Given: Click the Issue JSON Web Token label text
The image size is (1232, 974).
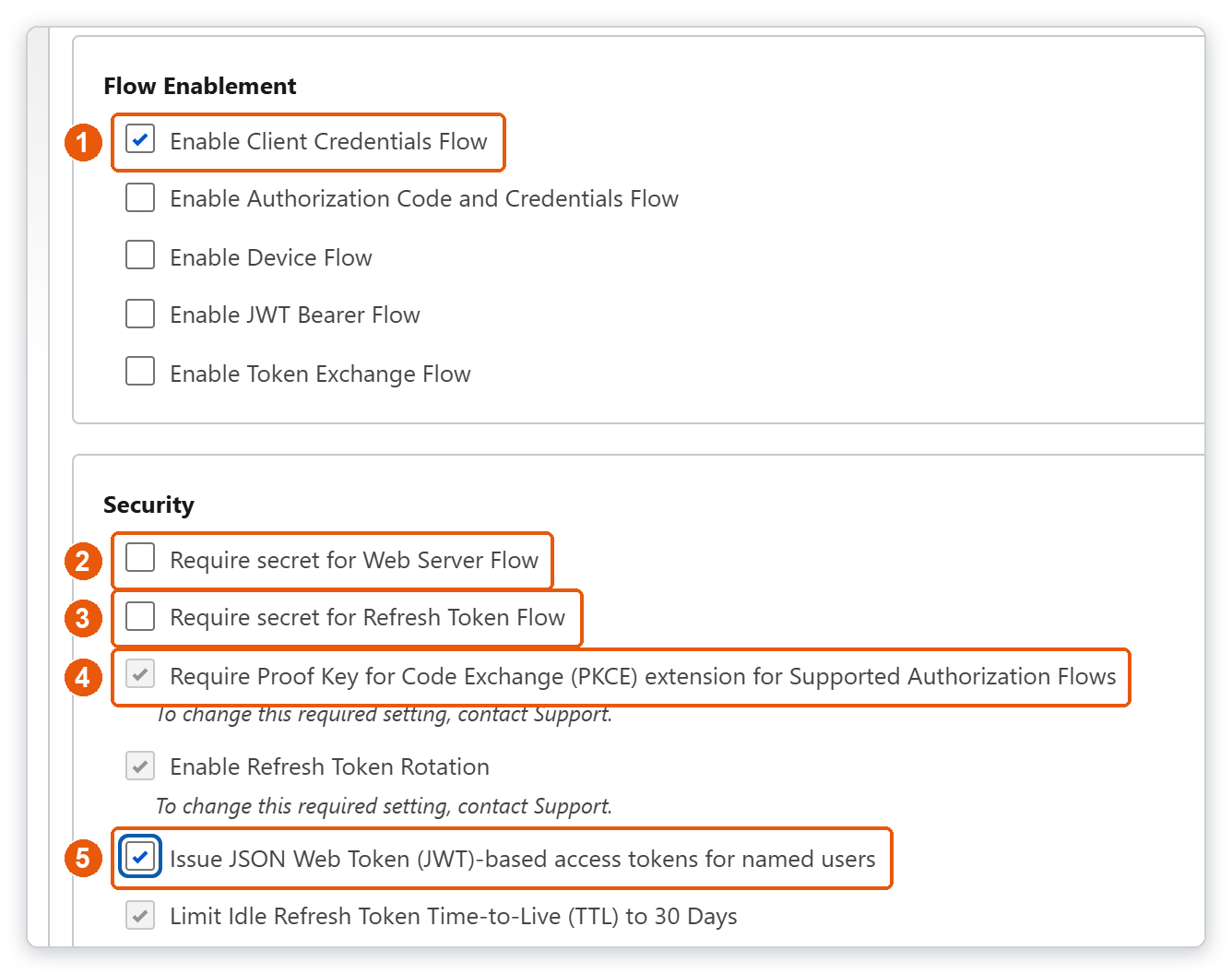Looking at the screenshot, I should 523,859.
